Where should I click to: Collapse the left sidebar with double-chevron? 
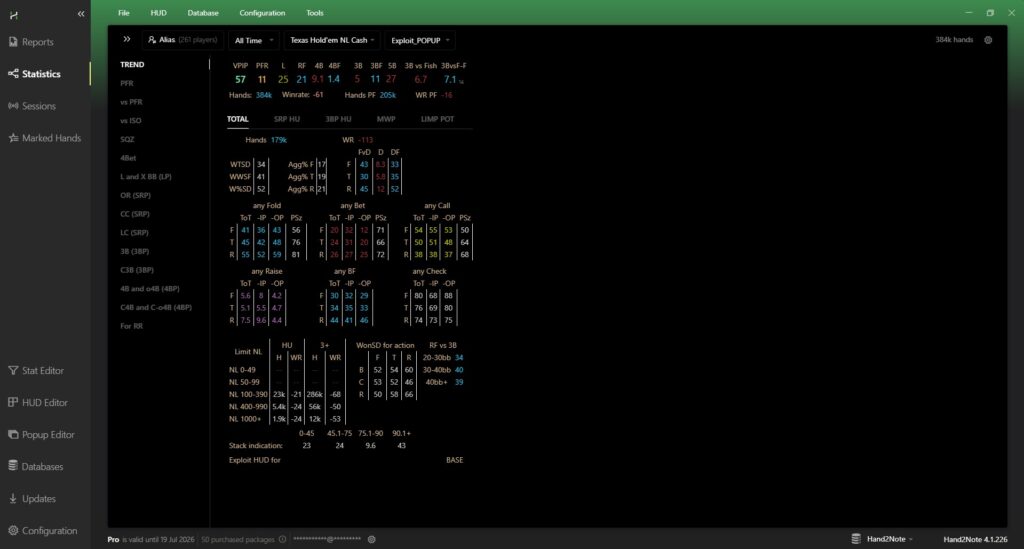click(78, 13)
